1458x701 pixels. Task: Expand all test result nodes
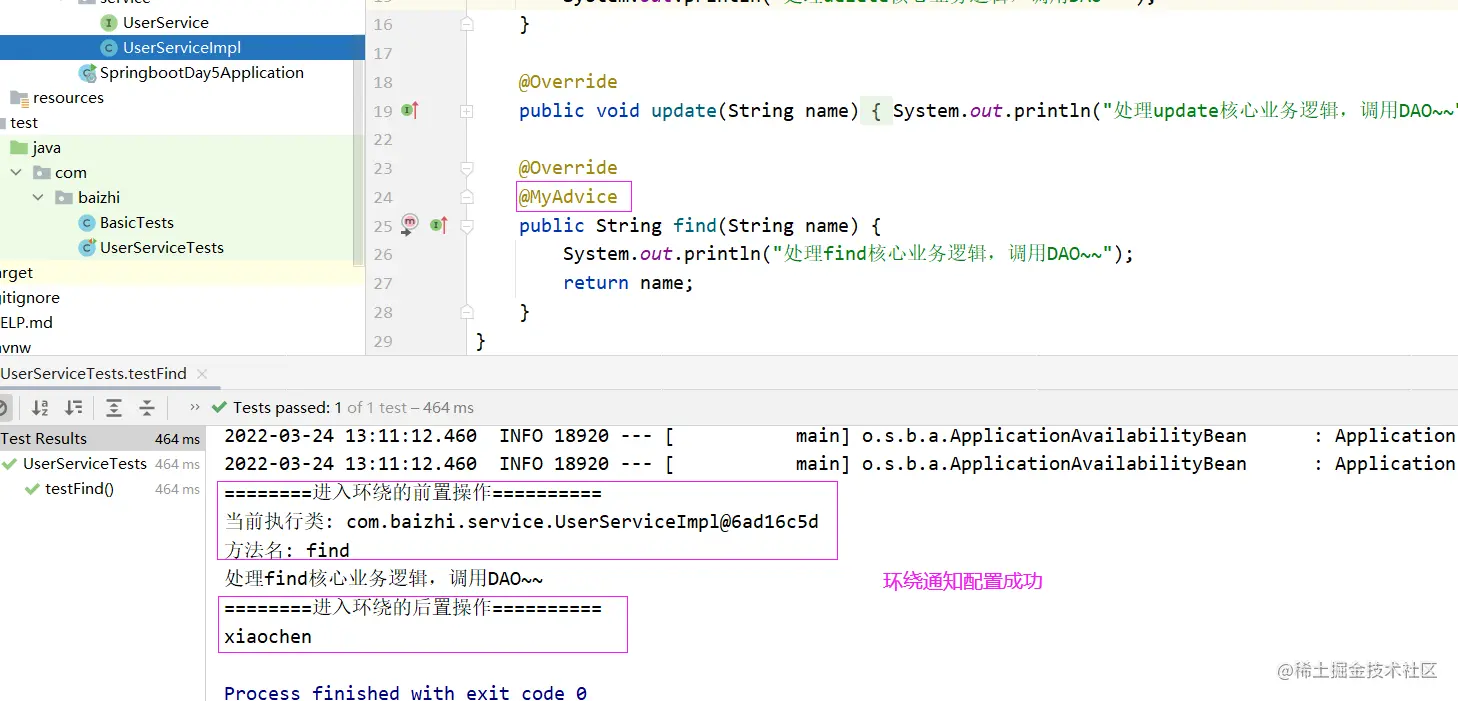pyautogui.click(x=114, y=407)
